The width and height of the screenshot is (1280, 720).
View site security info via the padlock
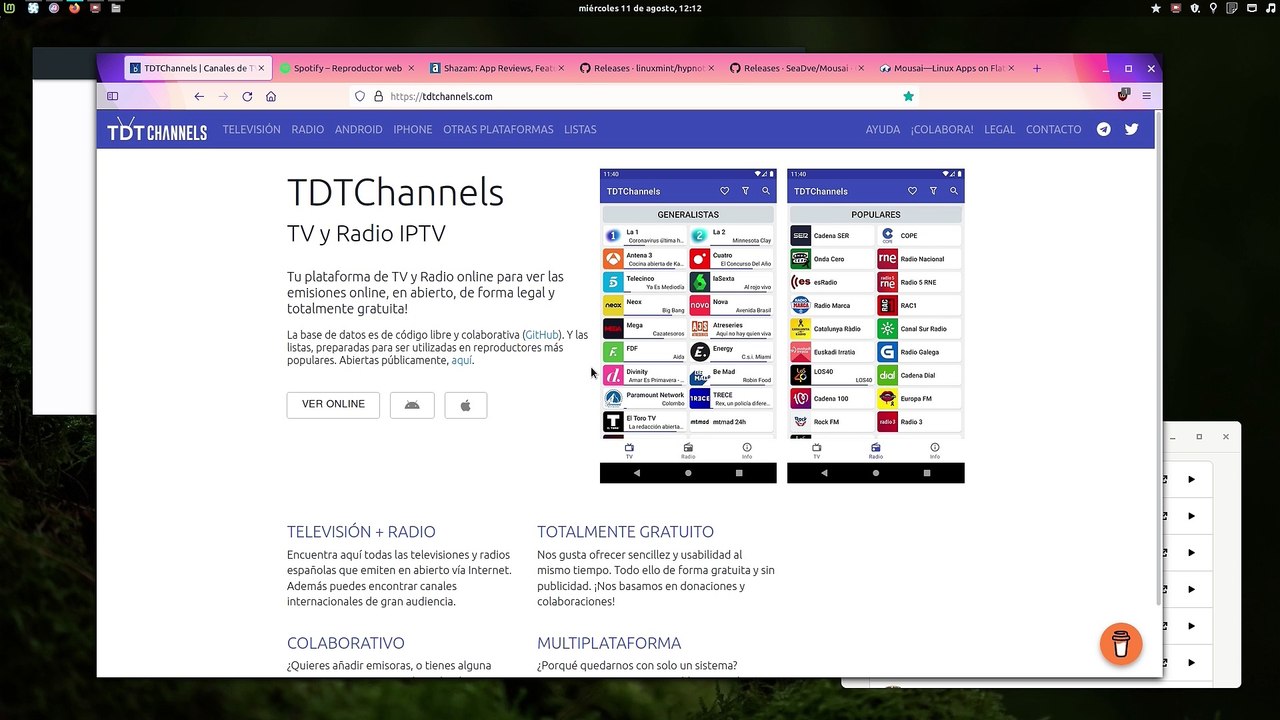pyautogui.click(x=378, y=96)
